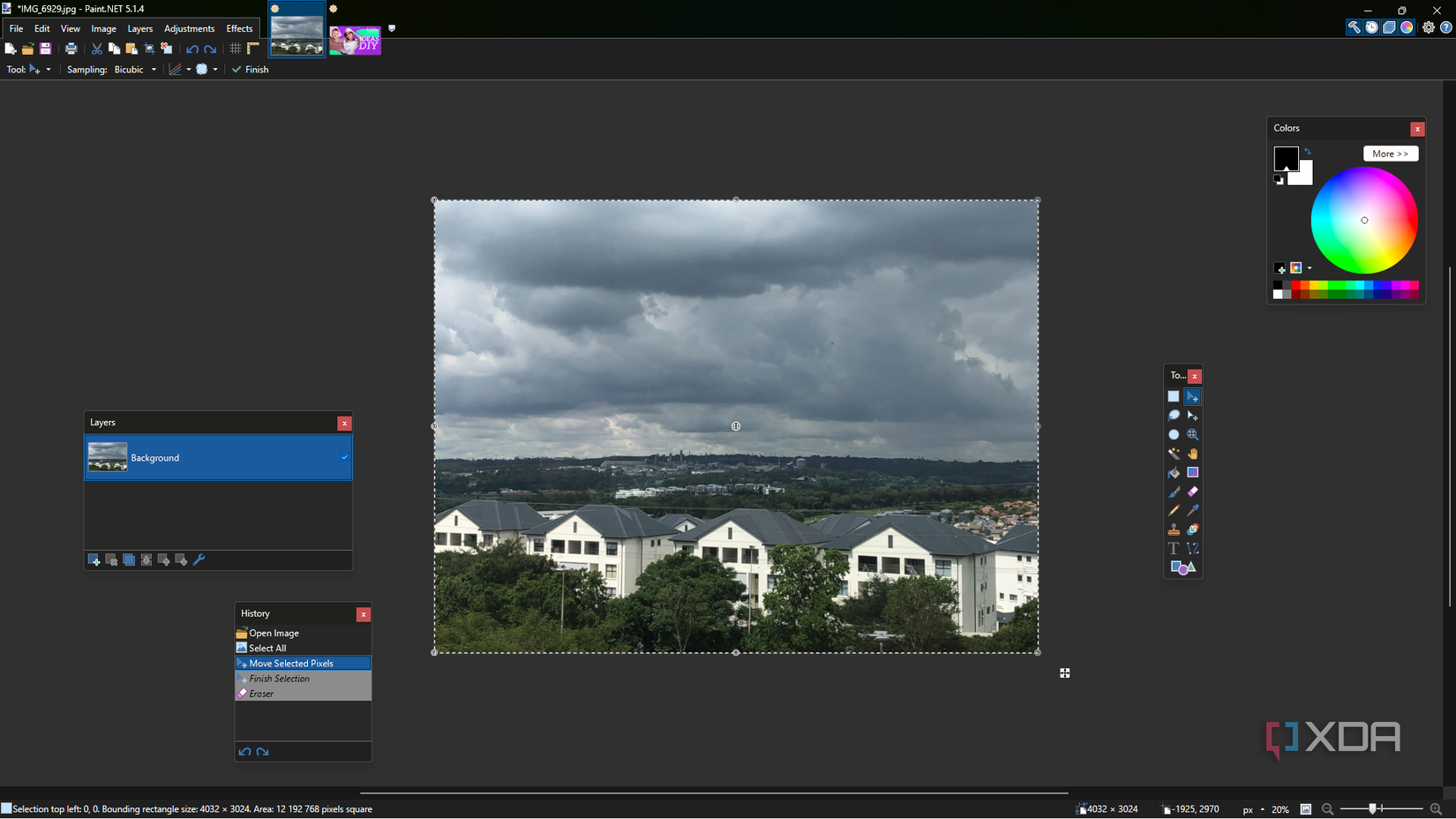Viewport: 1456px width, 819px height.
Task: Select the Magic Wand tool
Action: (x=1174, y=453)
